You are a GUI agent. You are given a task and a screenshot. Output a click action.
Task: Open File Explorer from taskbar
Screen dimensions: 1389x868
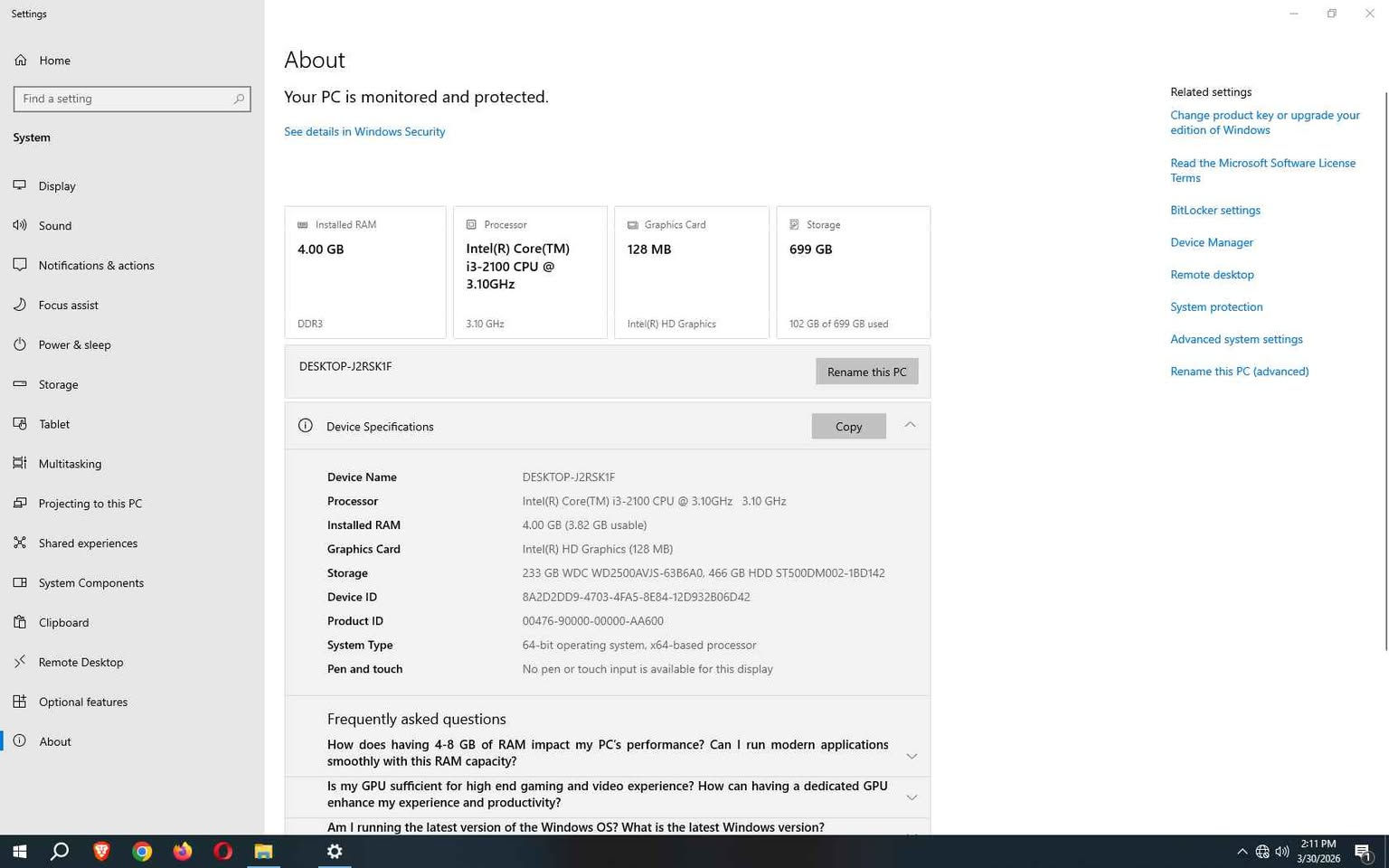coord(263,851)
